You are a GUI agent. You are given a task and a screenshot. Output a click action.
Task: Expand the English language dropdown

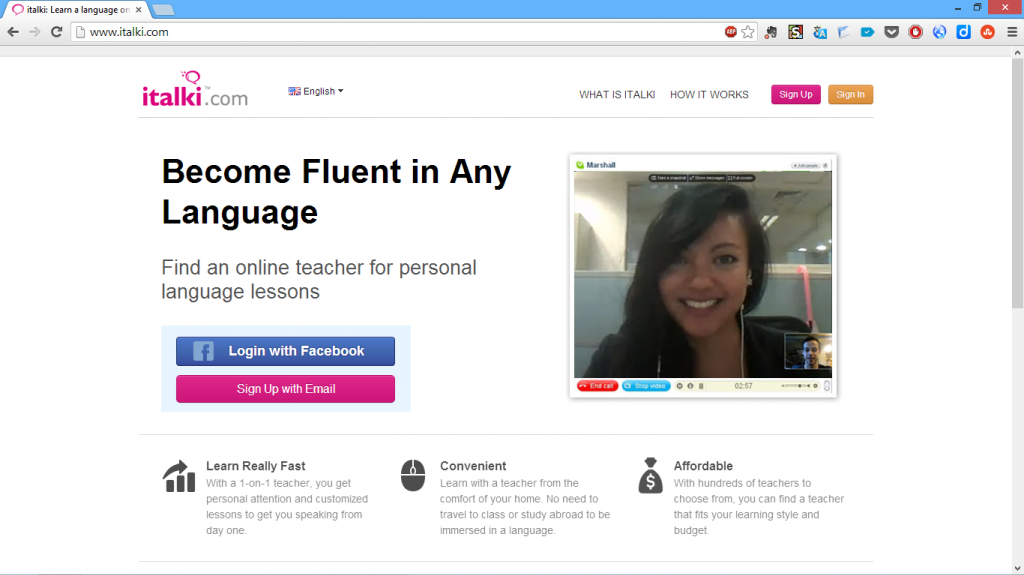[316, 91]
